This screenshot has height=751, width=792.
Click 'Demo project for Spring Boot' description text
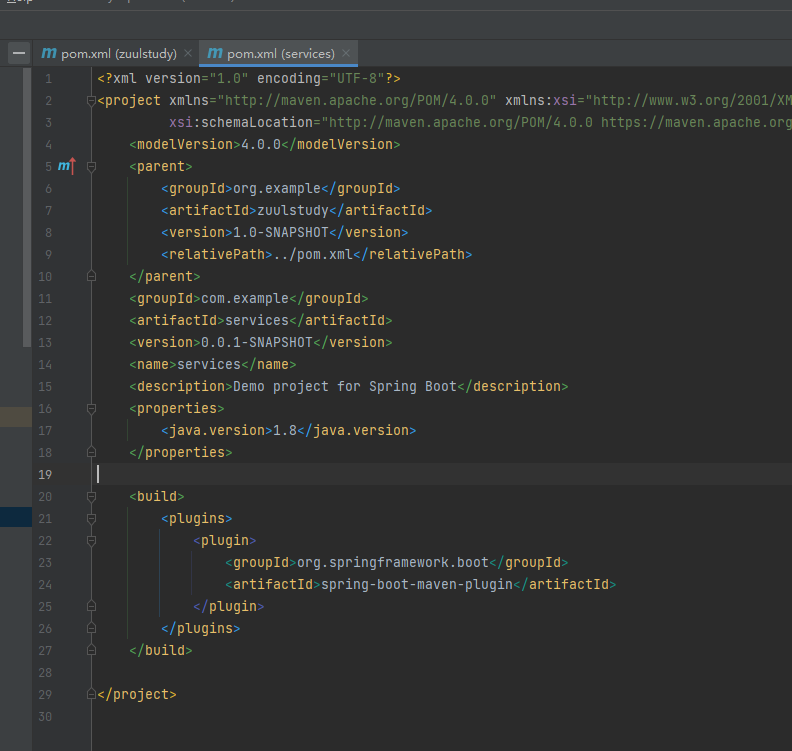[344, 386]
